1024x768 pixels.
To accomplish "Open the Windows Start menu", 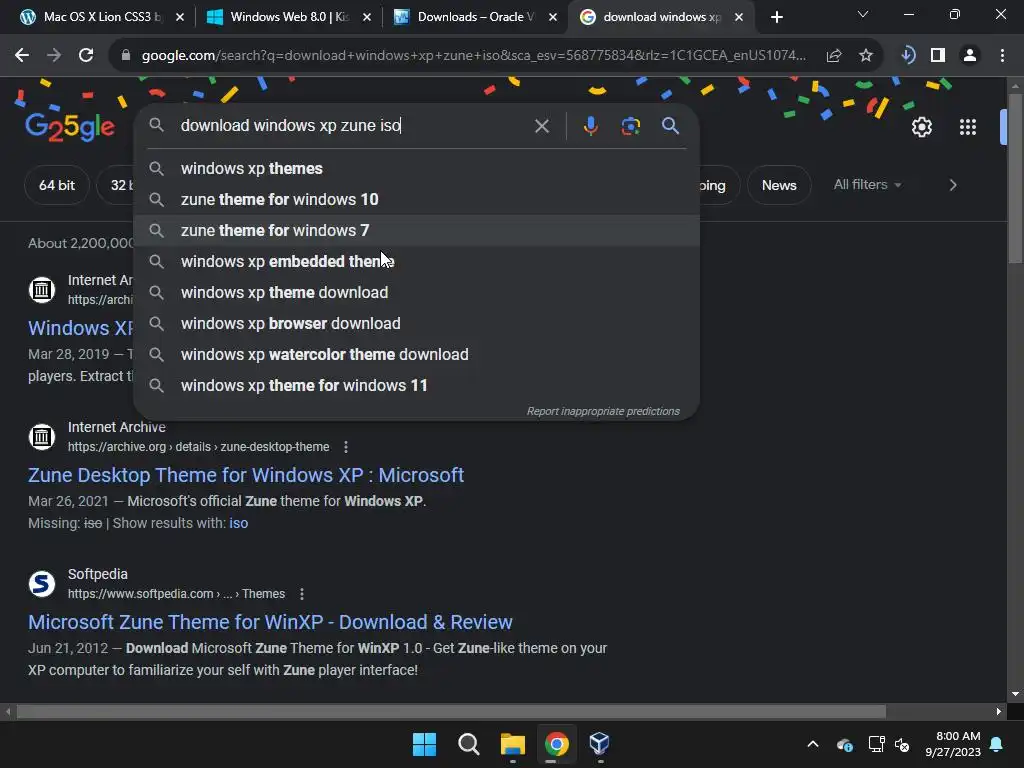I will pos(424,744).
